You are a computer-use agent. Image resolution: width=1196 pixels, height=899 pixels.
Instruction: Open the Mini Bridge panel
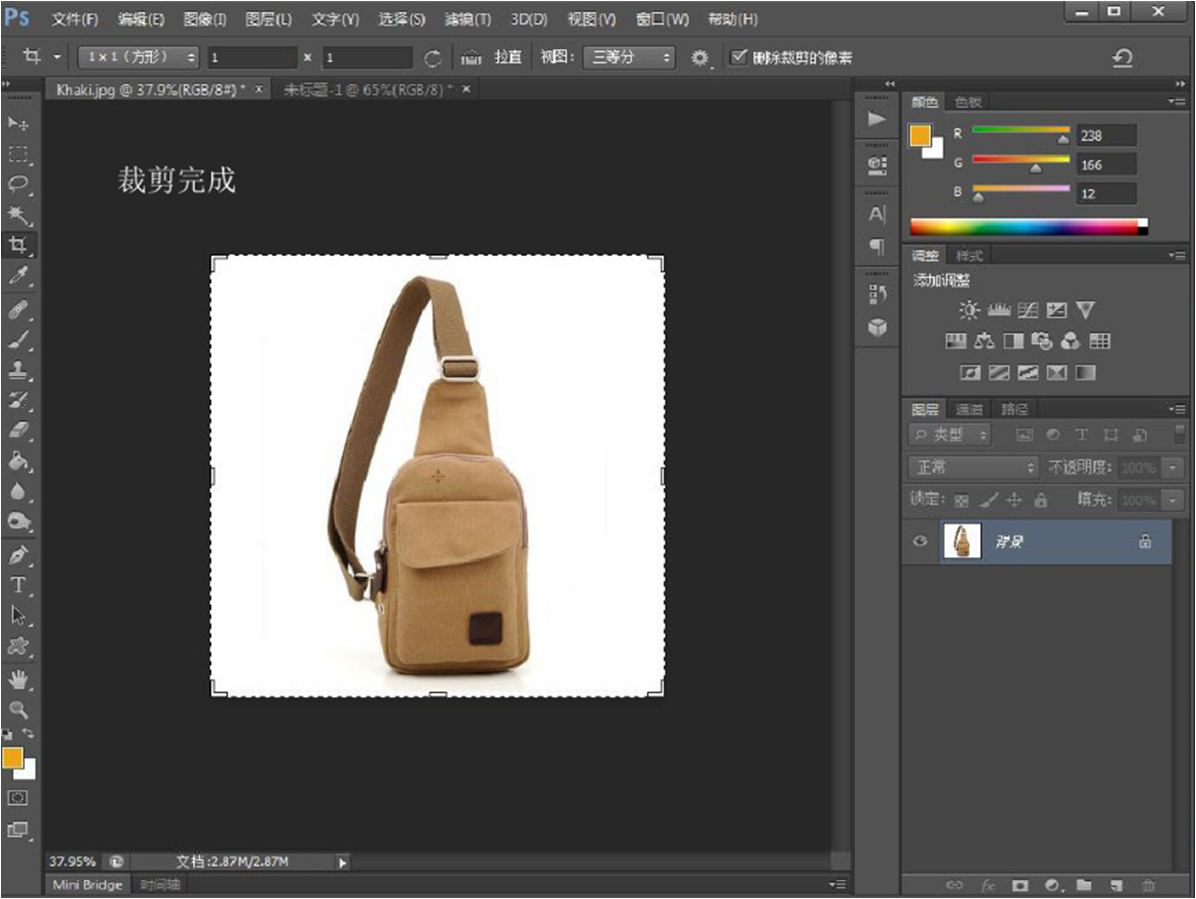click(x=87, y=885)
